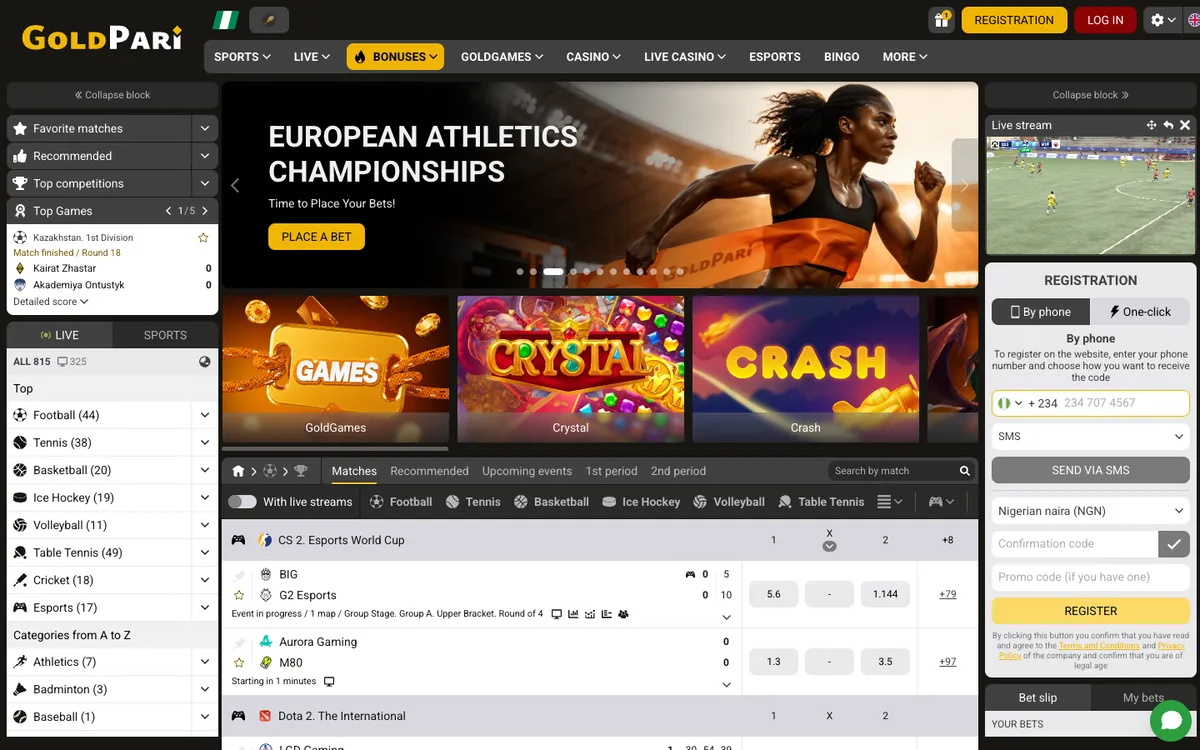This screenshot has width=1200, height=750.
Task: Click the trophy icon in breadcrumb
Action: [300, 471]
